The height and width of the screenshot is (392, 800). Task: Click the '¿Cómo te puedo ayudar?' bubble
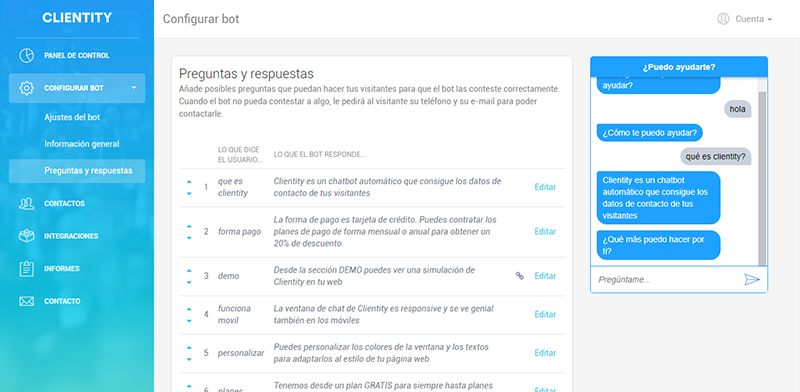click(649, 133)
